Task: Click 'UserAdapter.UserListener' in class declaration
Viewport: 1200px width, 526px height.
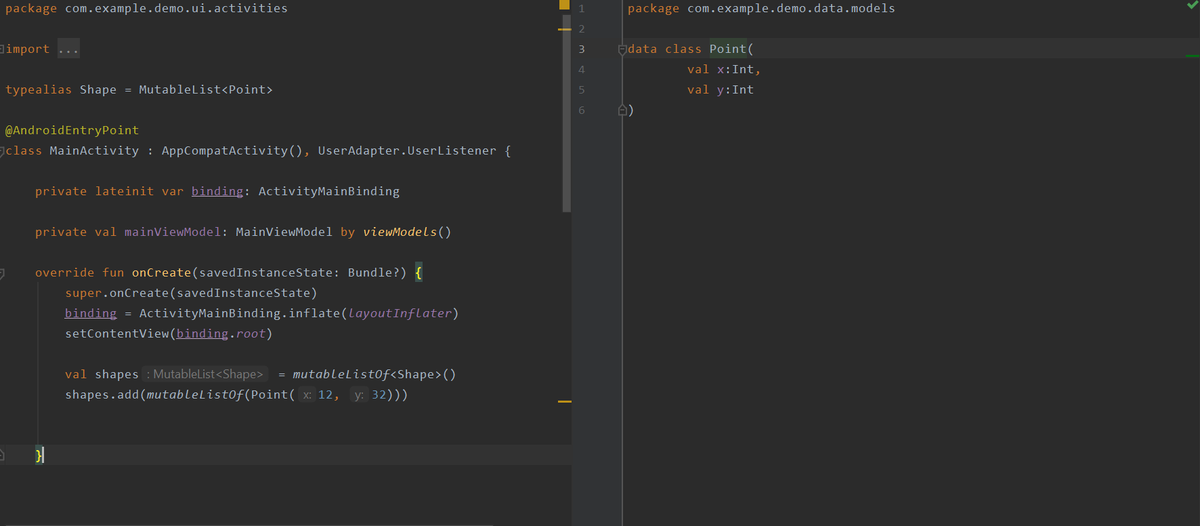Action: pos(407,151)
